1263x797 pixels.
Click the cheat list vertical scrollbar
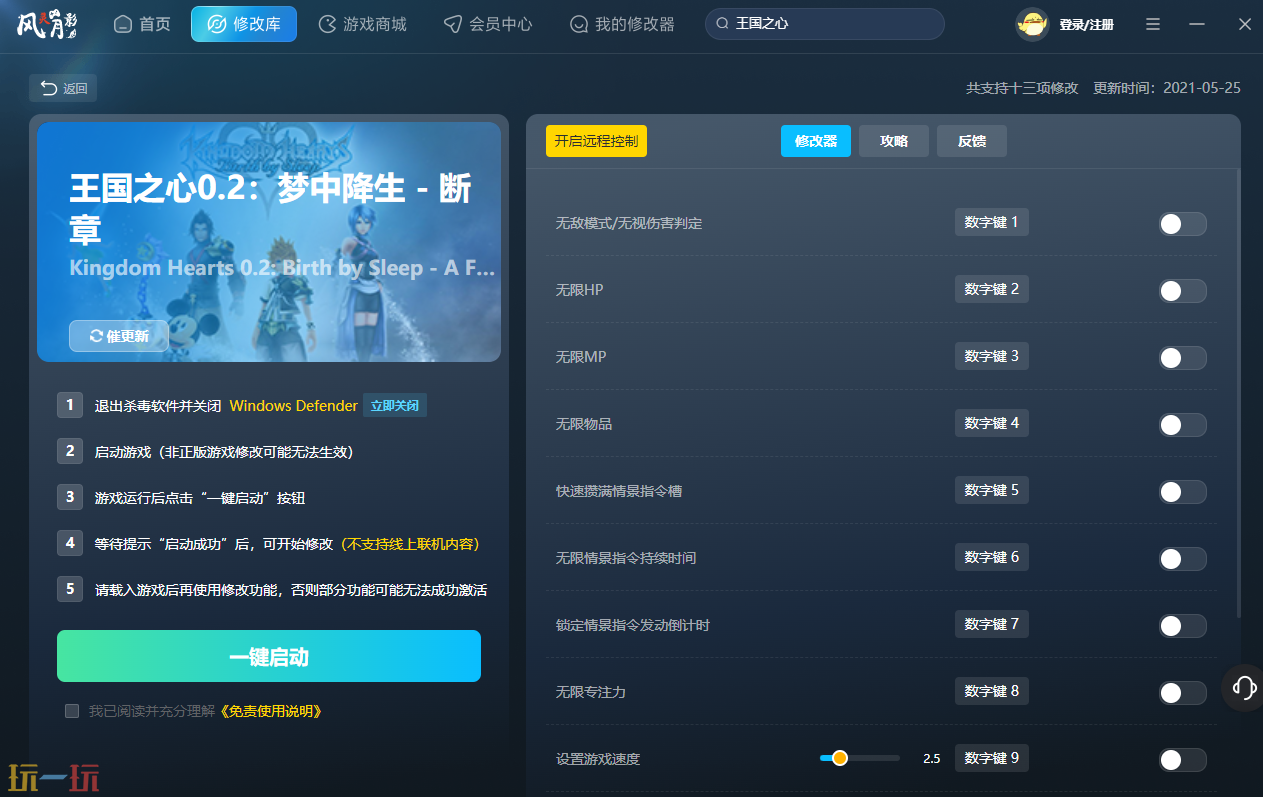click(x=1239, y=394)
